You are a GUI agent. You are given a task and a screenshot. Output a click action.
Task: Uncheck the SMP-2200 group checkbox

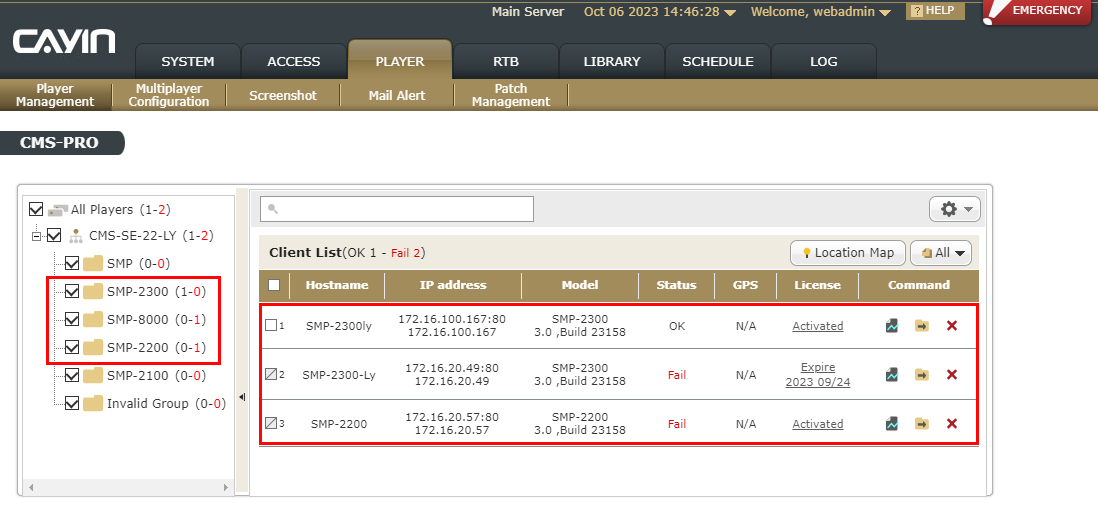click(x=71, y=347)
